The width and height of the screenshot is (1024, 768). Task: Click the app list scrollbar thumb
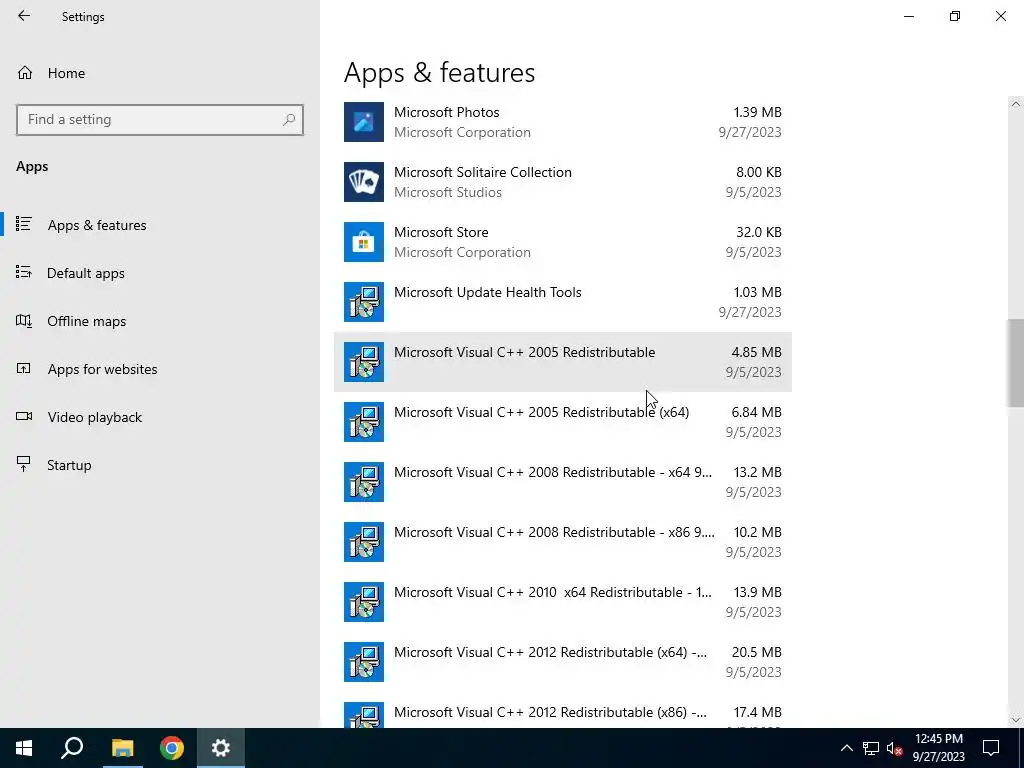pos(1015,363)
